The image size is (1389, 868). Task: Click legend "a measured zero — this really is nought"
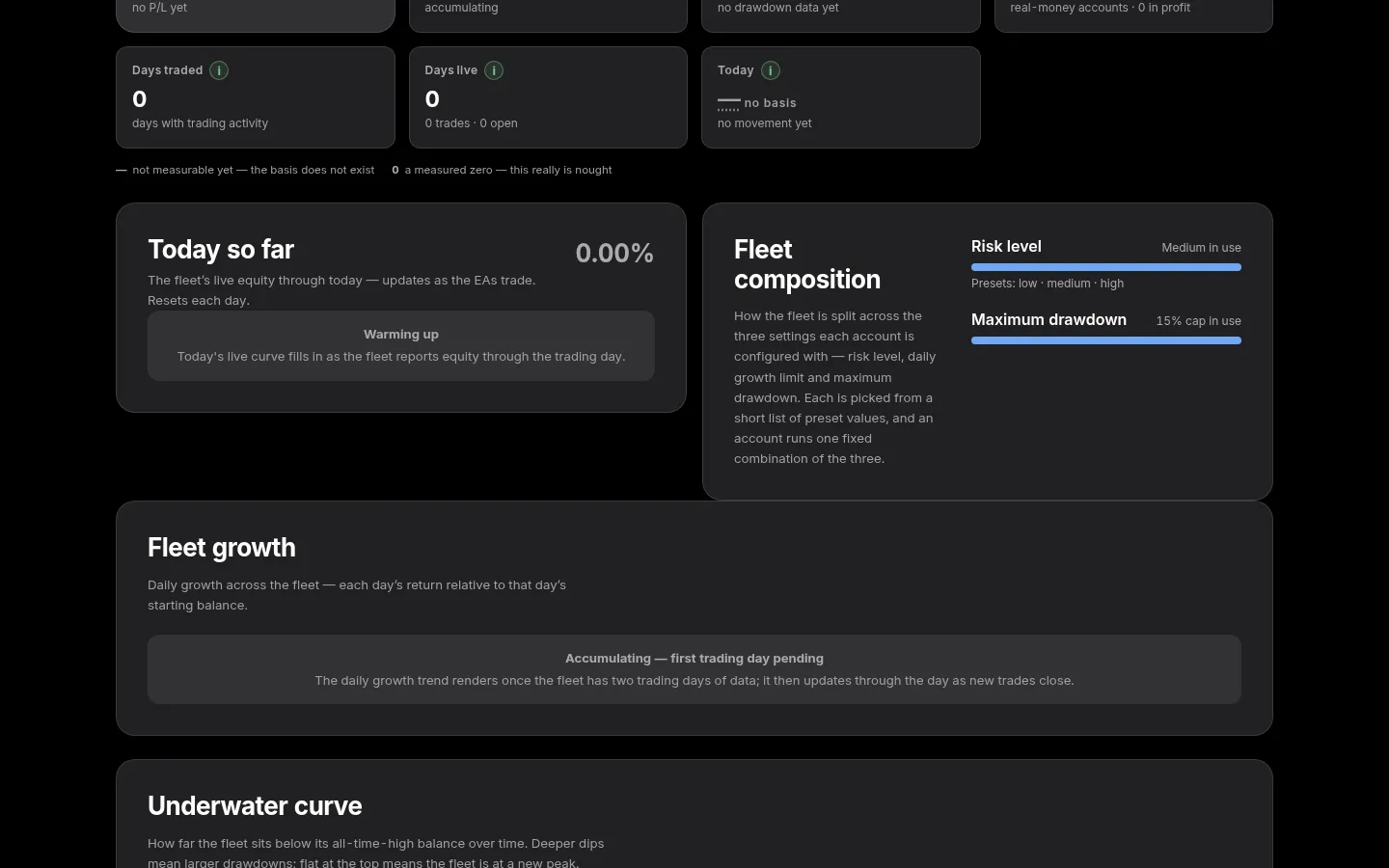(508, 170)
